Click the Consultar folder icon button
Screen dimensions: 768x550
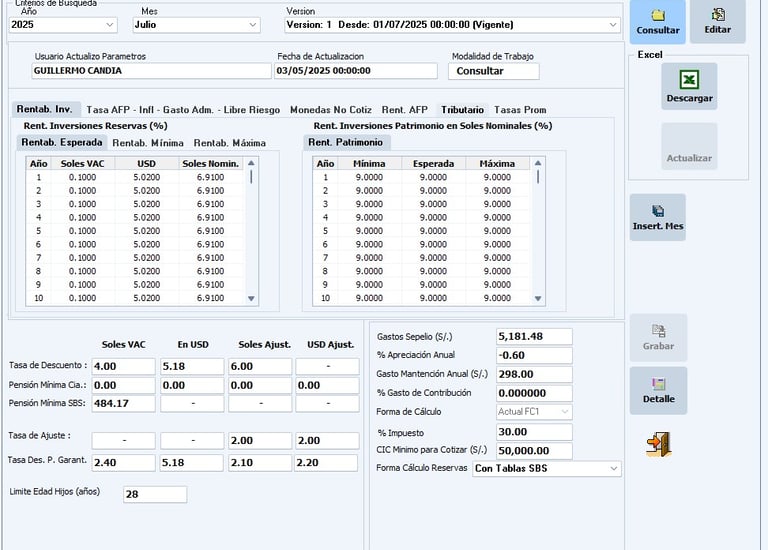pos(657,22)
